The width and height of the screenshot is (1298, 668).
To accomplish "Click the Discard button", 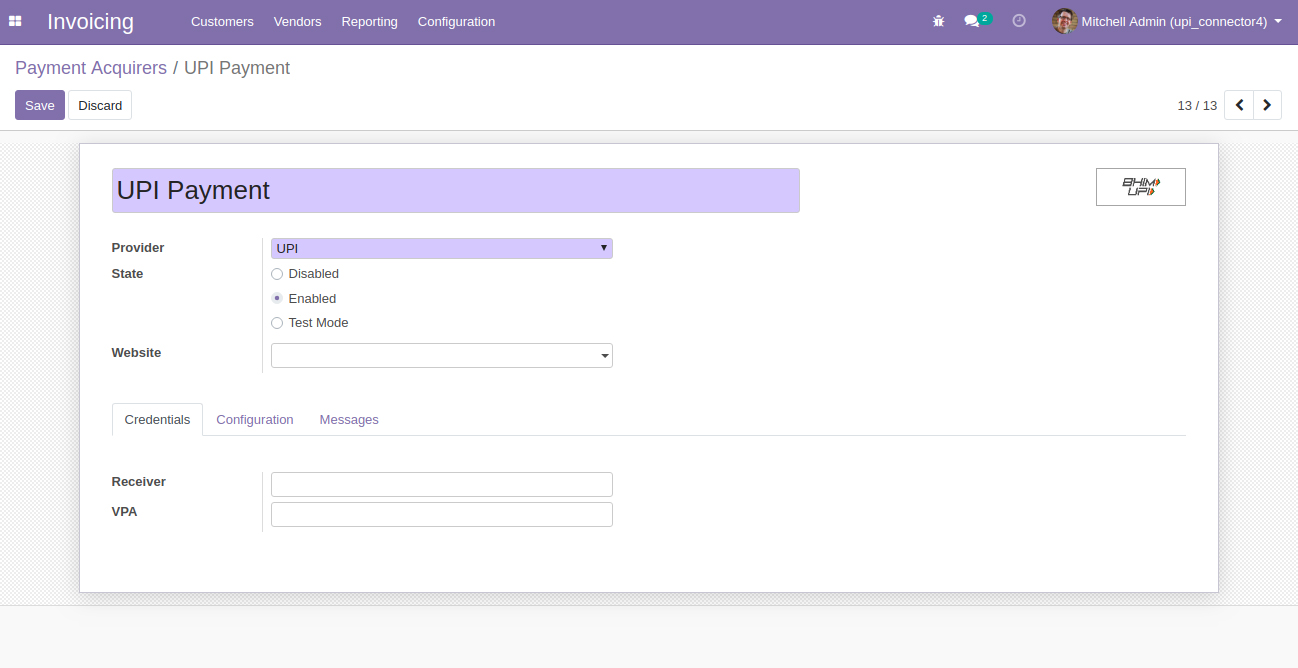I will tap(100, 105).
